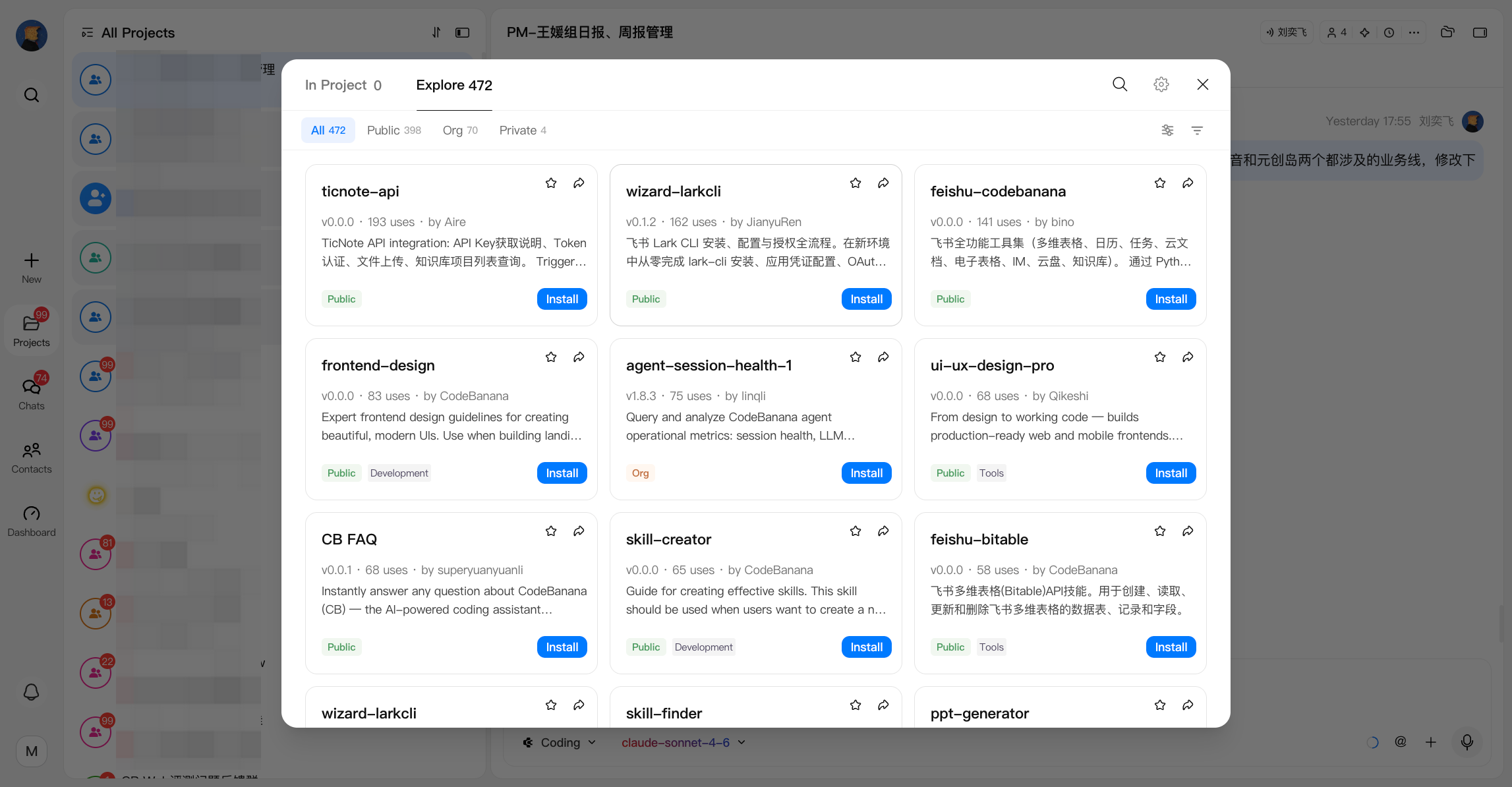Share the feishu-bitable skill

pos(1188,531)
